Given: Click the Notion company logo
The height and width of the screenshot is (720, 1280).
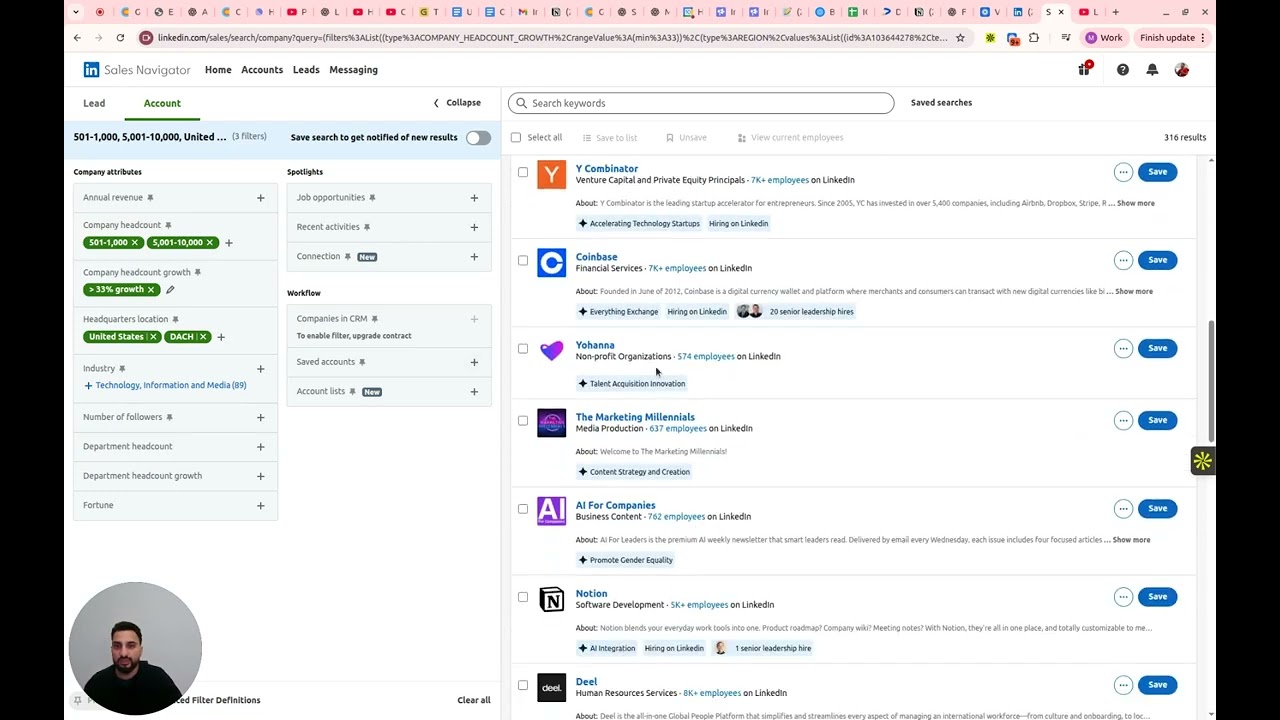Looking at the screenshot, I should coord(551,599).
